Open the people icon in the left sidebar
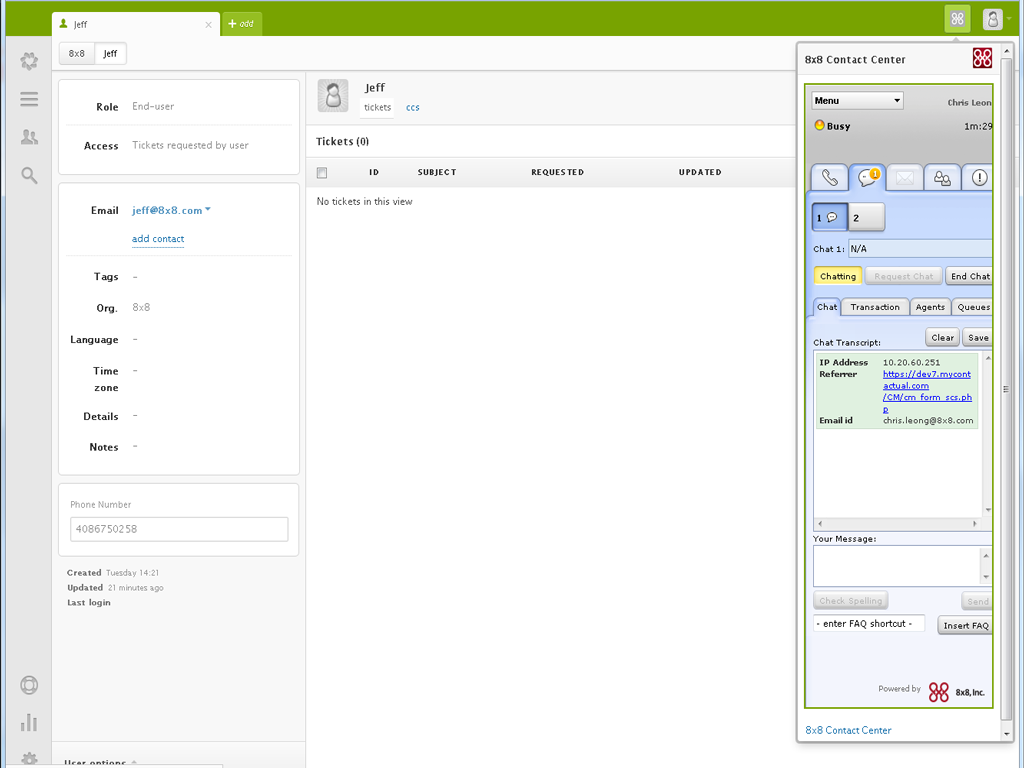This screenshot has height=768, width=1024. click(29, 137)
